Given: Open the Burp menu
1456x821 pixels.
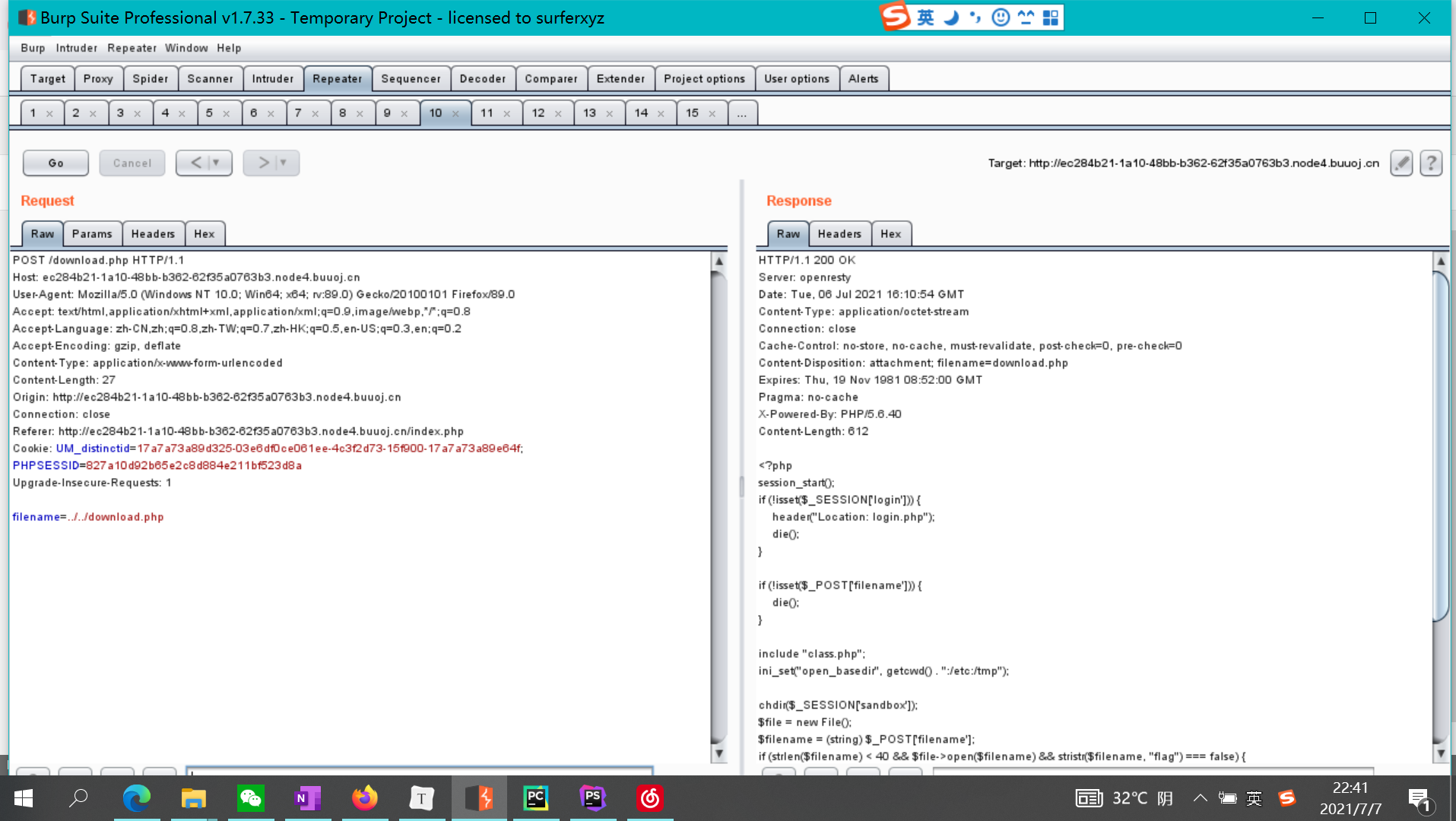Looking at the screenshot, I should click(x=33, y=48).
